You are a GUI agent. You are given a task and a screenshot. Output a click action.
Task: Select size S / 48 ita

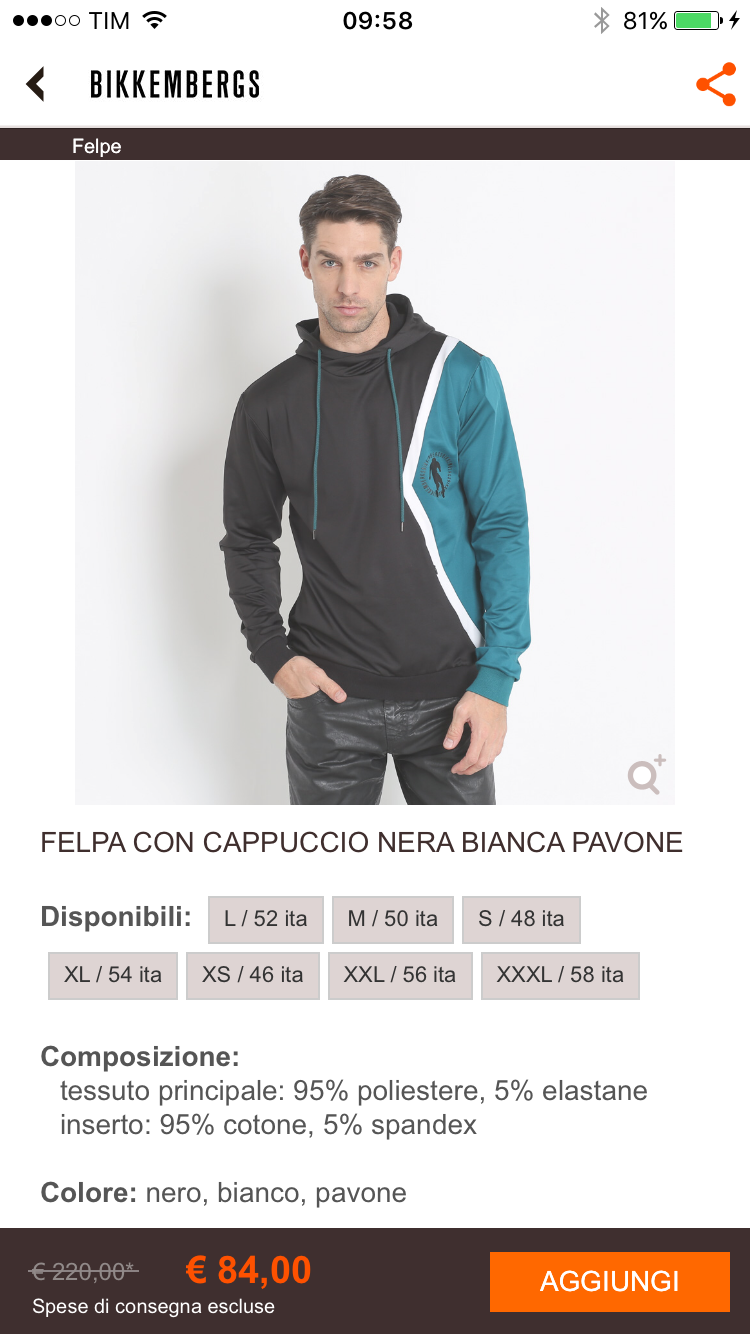pyautogui.click(x=521, y=919)
